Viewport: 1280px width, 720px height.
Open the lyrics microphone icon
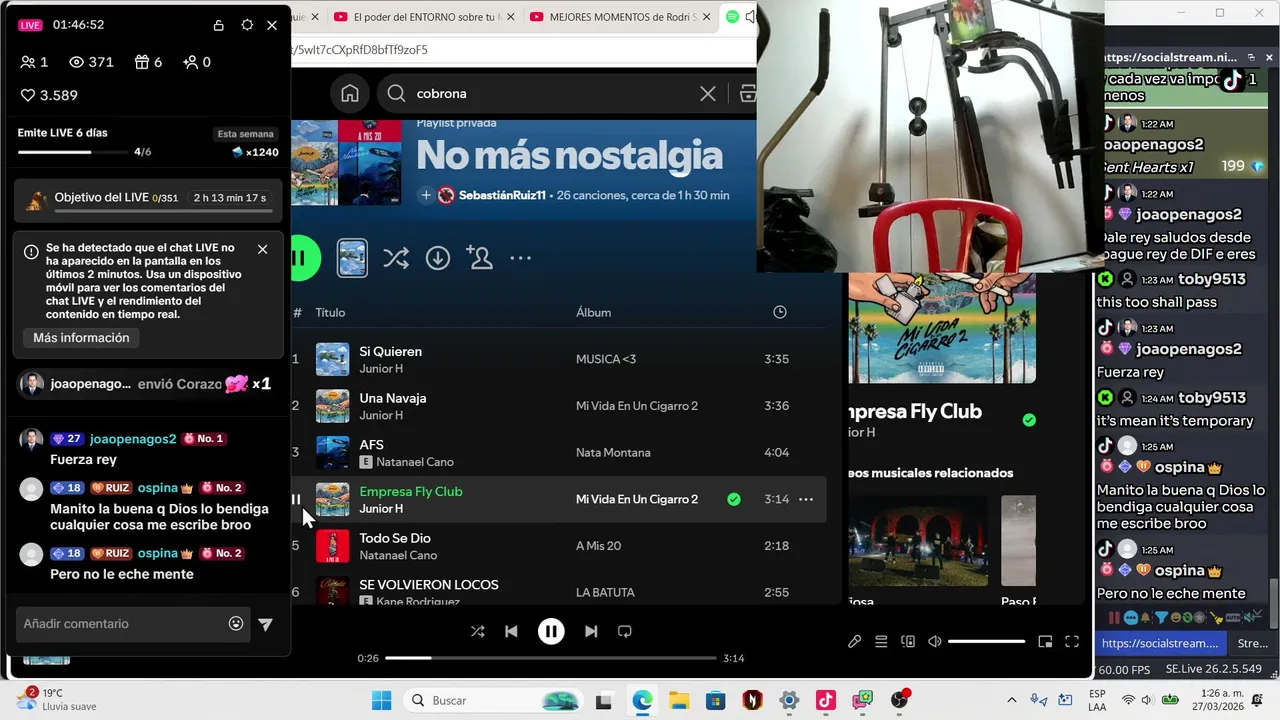pos(855,642)
